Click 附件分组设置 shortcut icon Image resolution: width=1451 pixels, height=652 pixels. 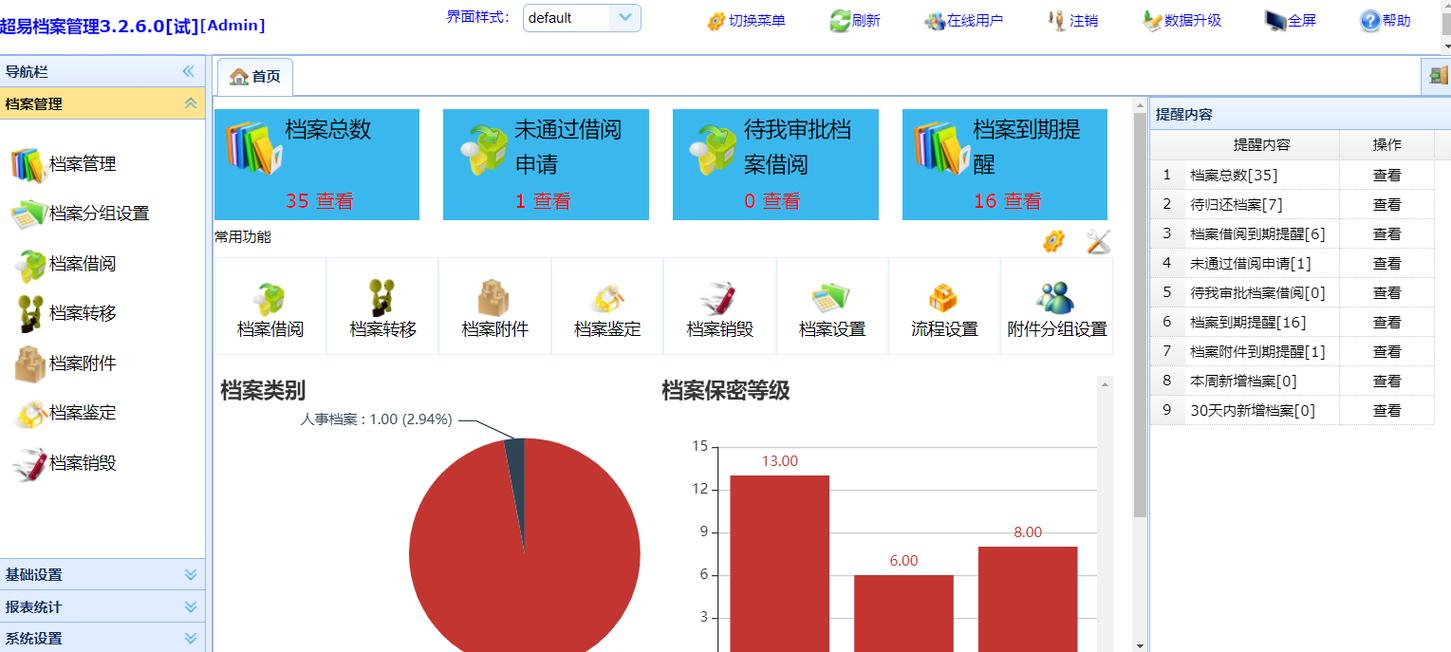1056,298
